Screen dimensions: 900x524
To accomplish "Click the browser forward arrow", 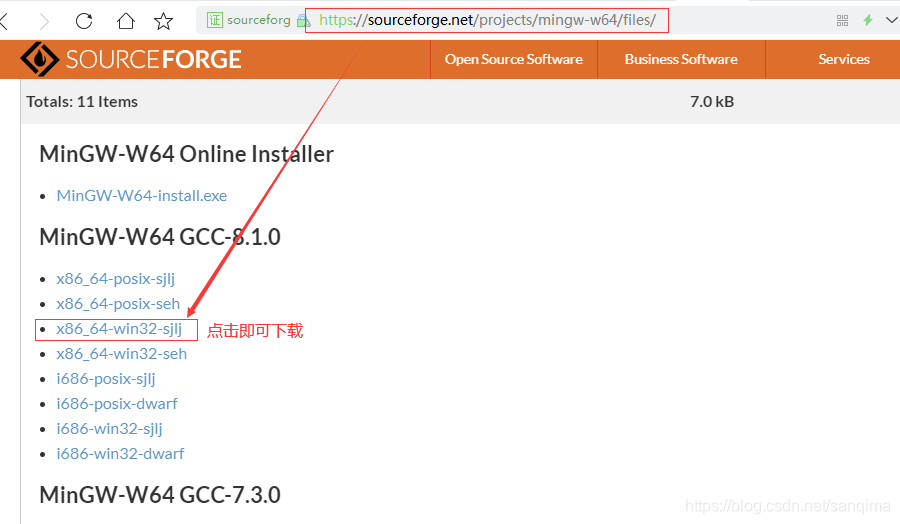I will coord(44,21).
